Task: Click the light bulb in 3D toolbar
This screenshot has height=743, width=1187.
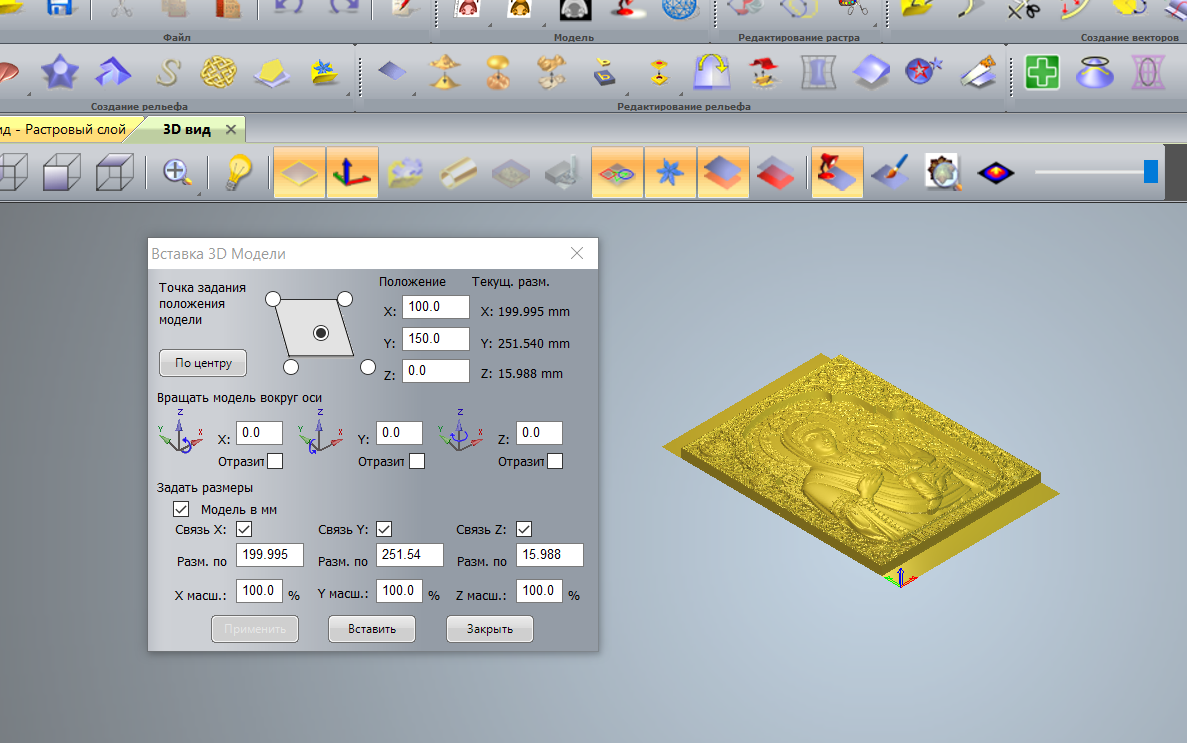Action: [x=238, y=173]
